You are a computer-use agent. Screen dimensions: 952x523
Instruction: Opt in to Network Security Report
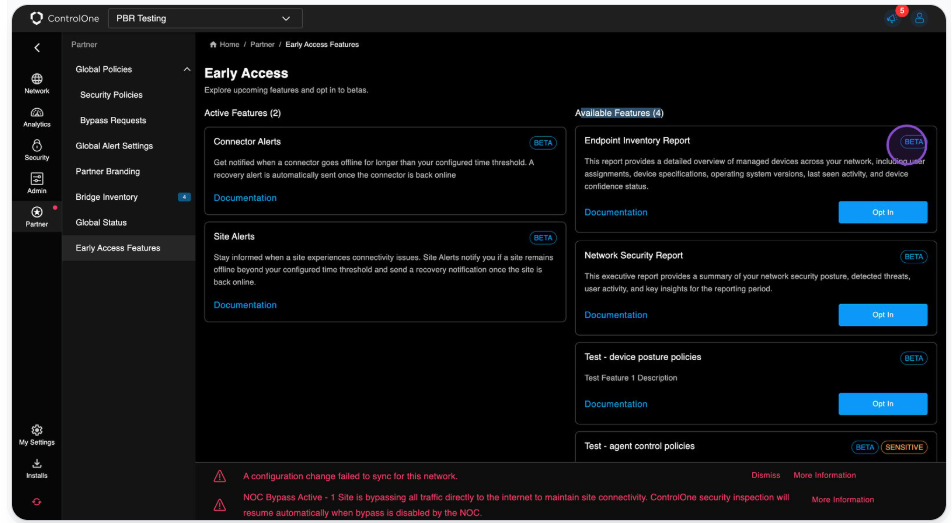[x=883, y=315]
